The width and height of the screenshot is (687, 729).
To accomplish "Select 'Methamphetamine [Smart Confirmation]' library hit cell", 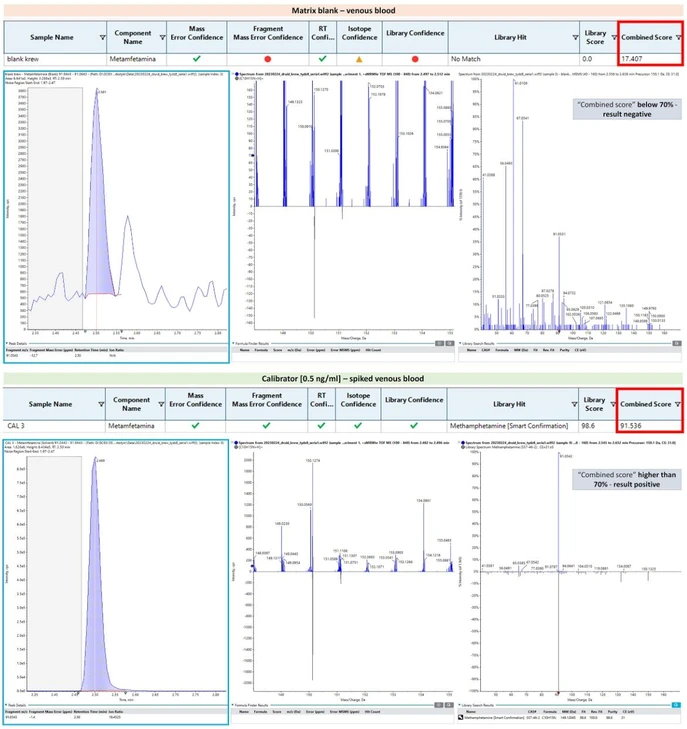I will [512, 426].
